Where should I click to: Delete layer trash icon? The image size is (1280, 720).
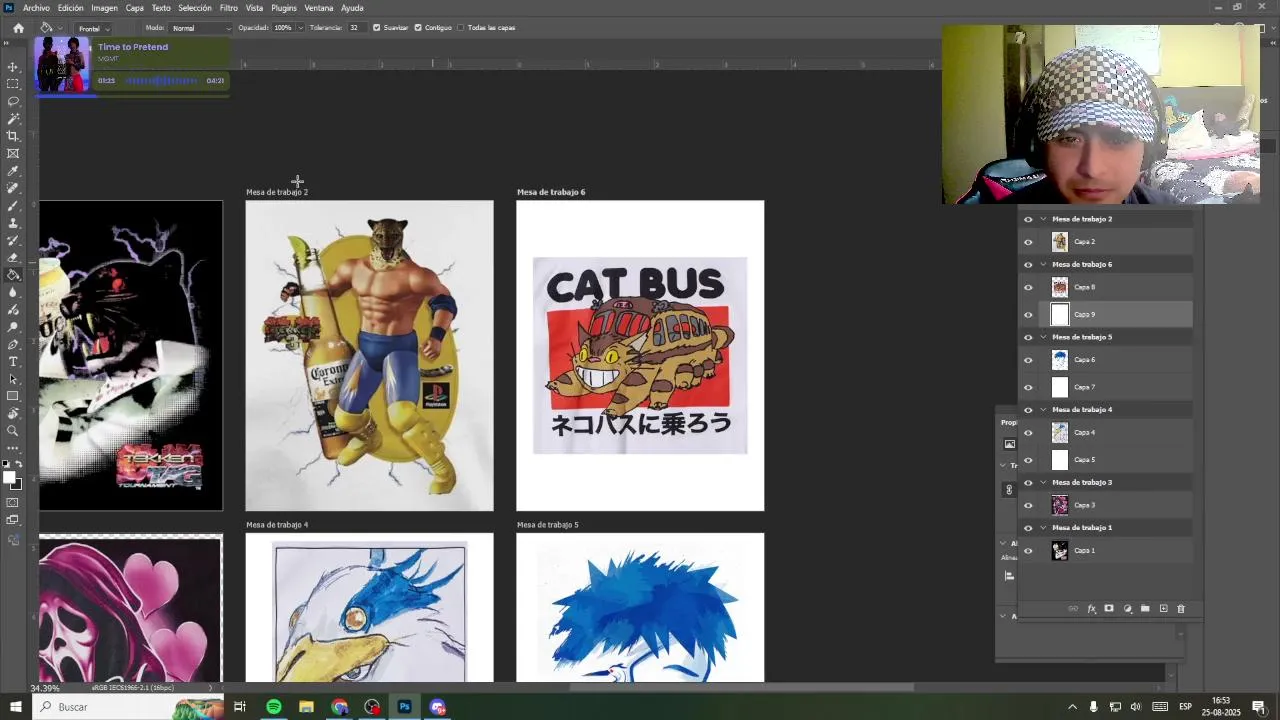[1181, 608]
